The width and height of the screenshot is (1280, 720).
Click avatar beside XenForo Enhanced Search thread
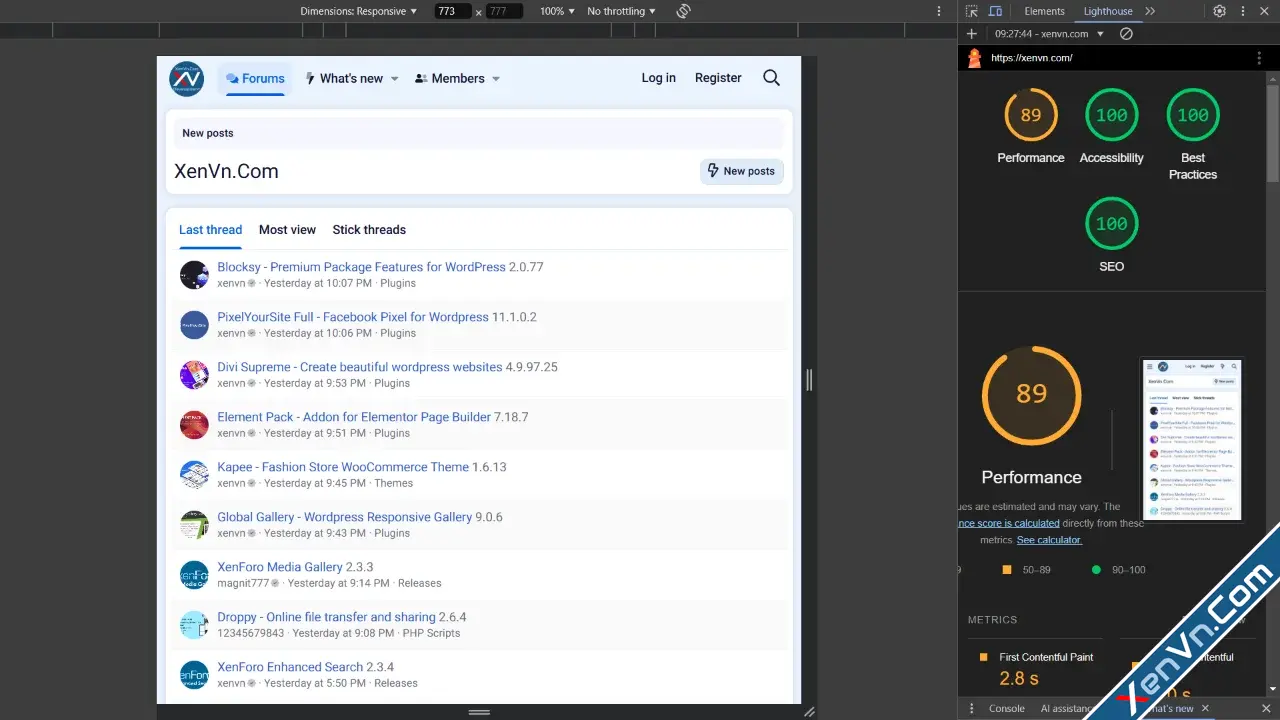click(x=194, y=675)
